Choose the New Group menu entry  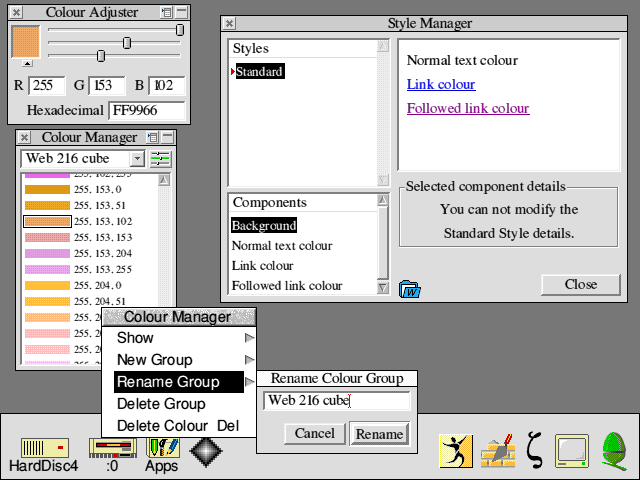tap(179, 360)
